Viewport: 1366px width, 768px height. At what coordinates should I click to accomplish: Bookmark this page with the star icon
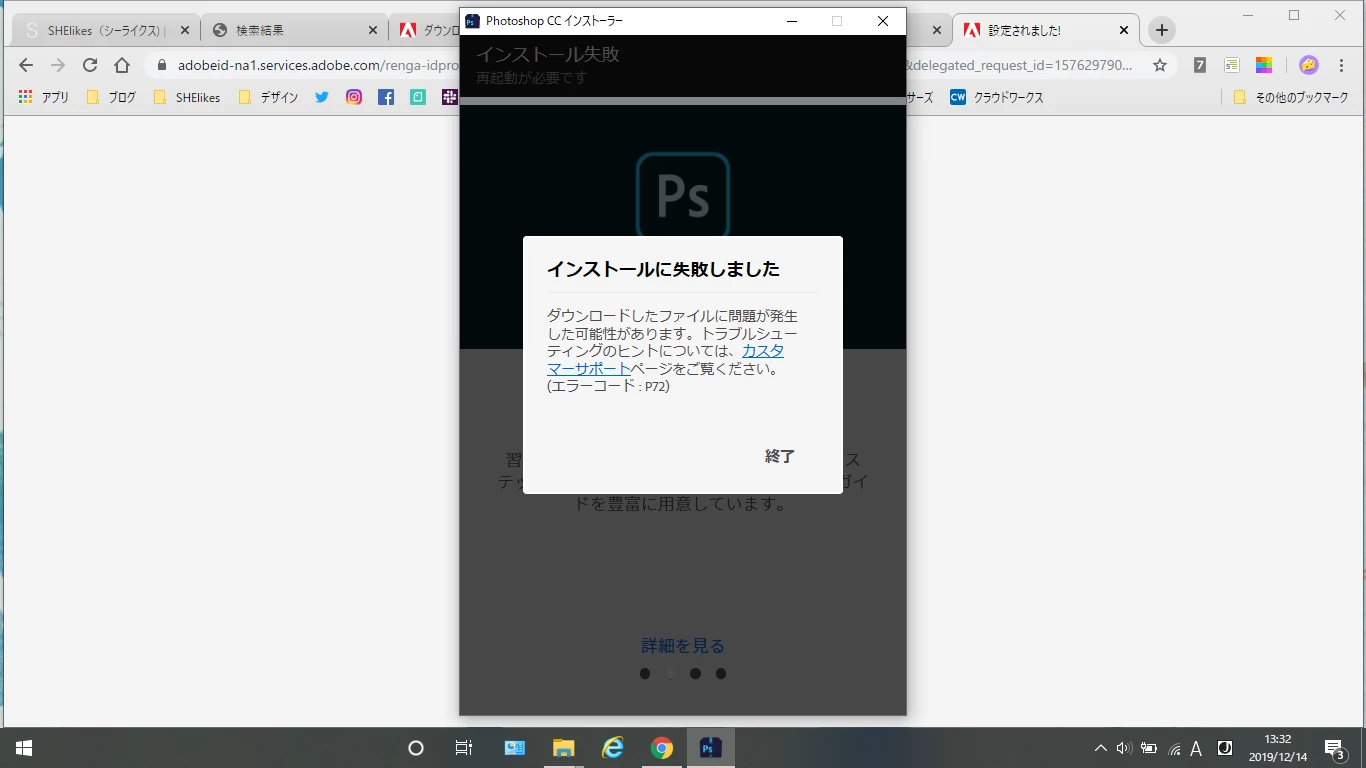click(x=1160, y=65)
